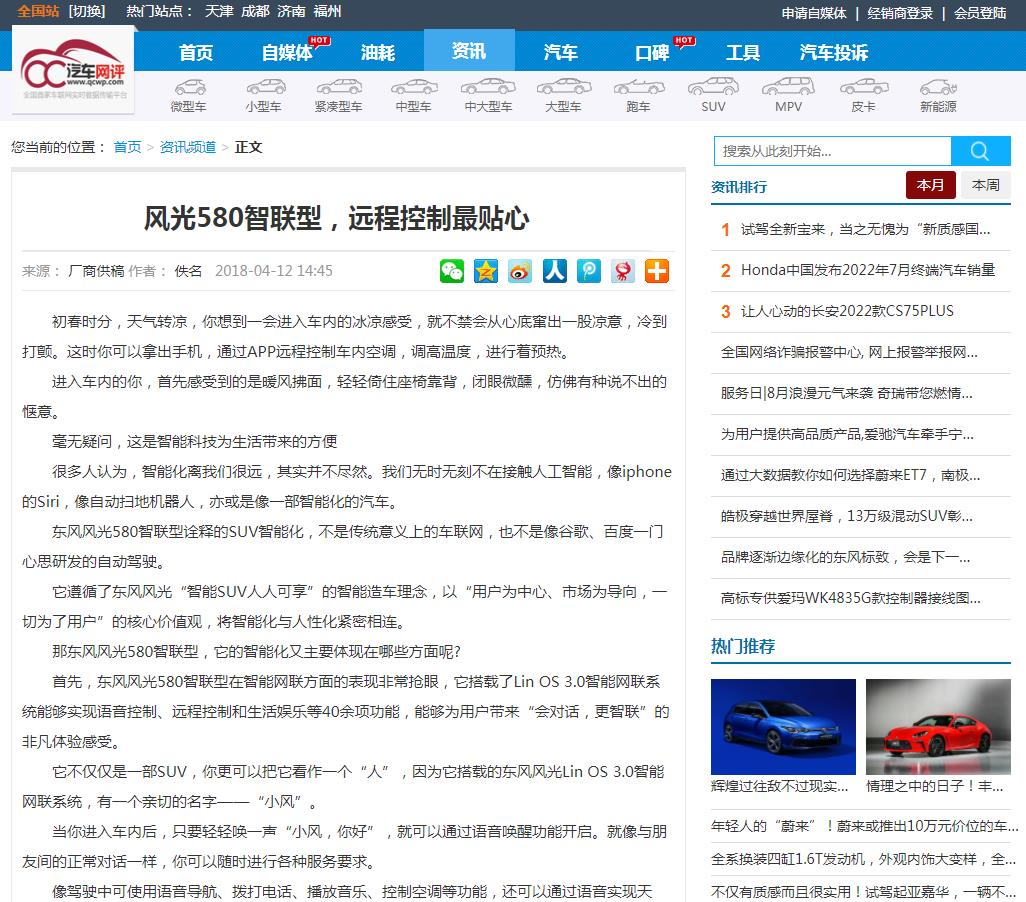Open caption link 情理之中的日子
The width and height of the screenshot is (1026, 902).
[934, 786]
